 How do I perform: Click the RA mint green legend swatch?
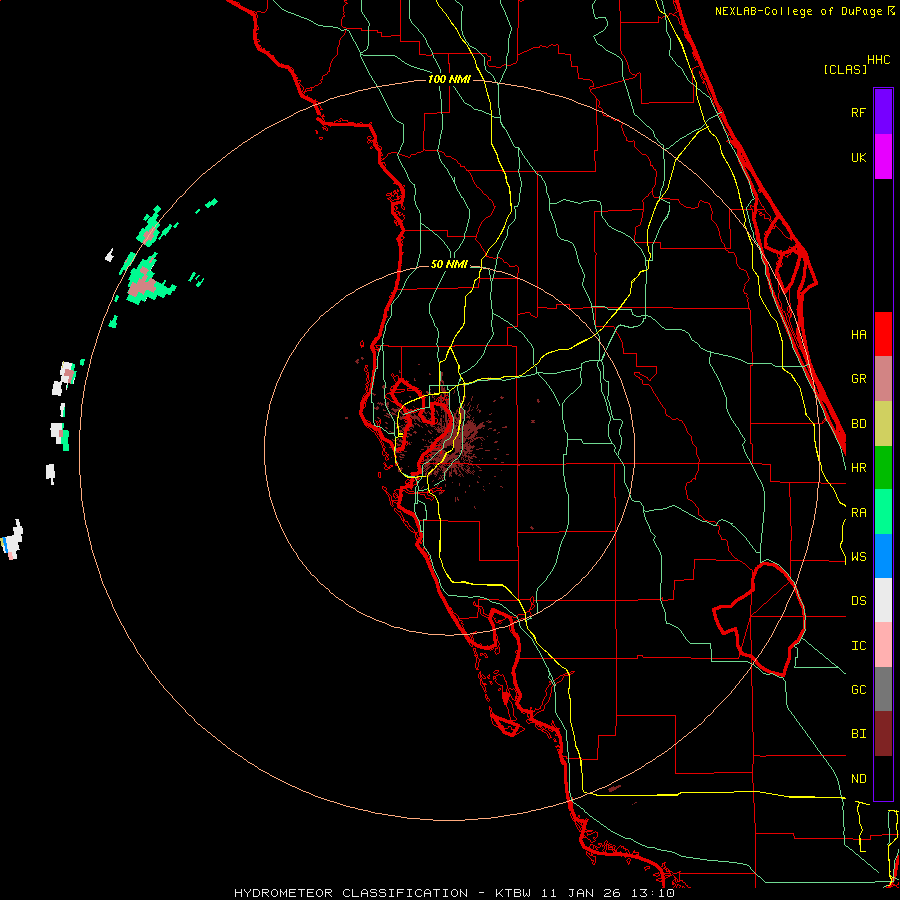[x=883, y=512]
